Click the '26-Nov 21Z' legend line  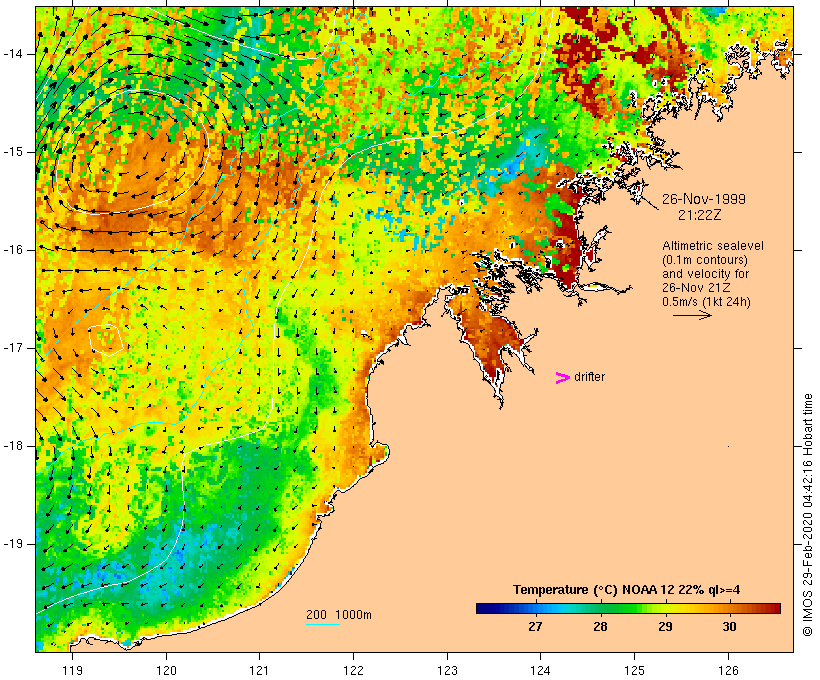pos(697,288)
